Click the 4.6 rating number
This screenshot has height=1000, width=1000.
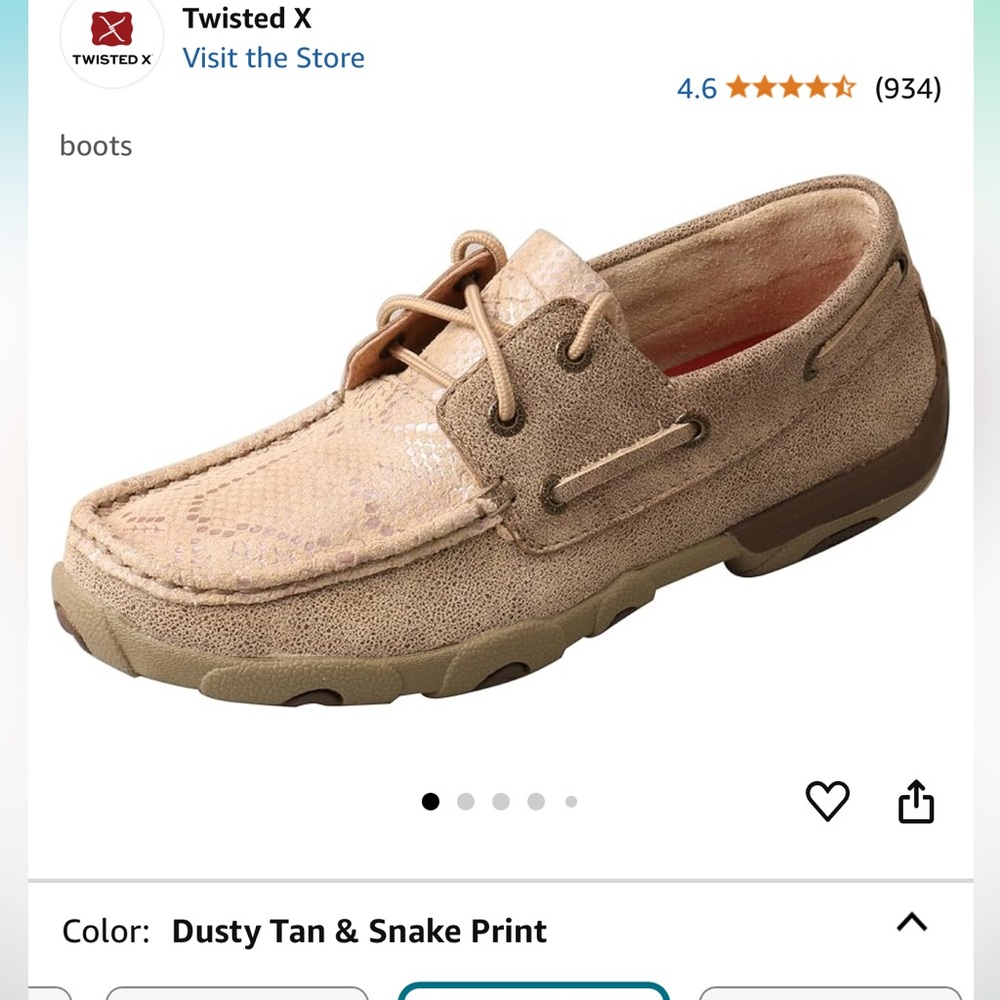coord(697,89)
